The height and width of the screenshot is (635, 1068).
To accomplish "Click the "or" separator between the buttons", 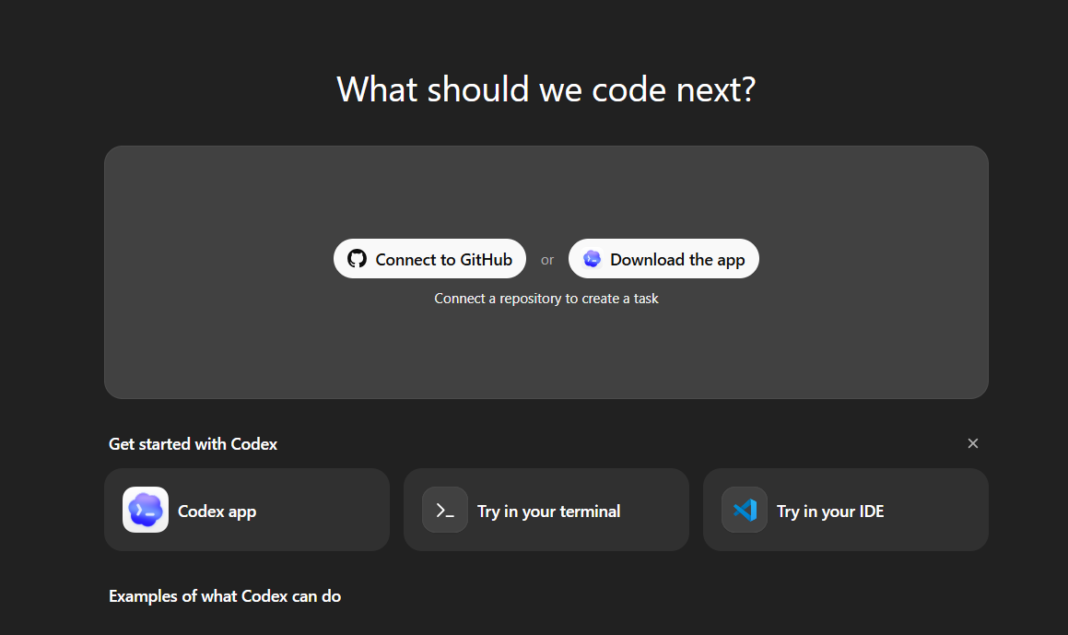I will (547, 260).
